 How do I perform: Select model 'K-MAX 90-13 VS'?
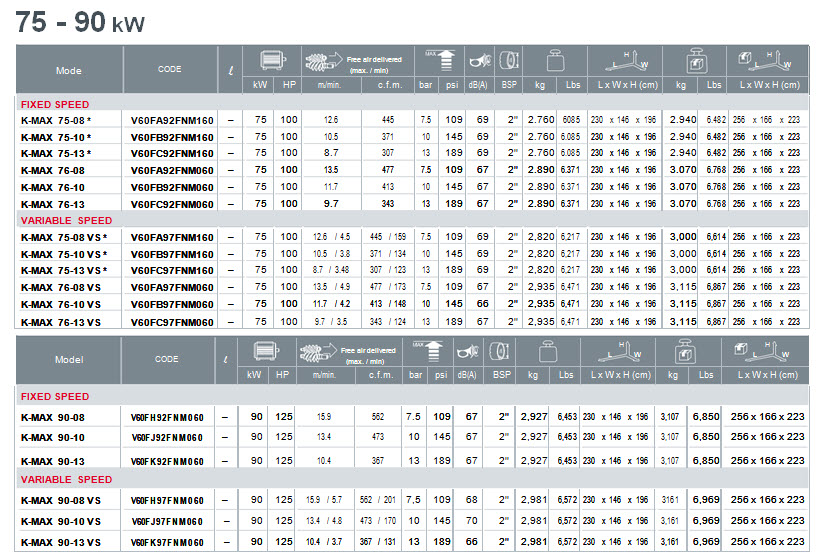coord(61,542)
